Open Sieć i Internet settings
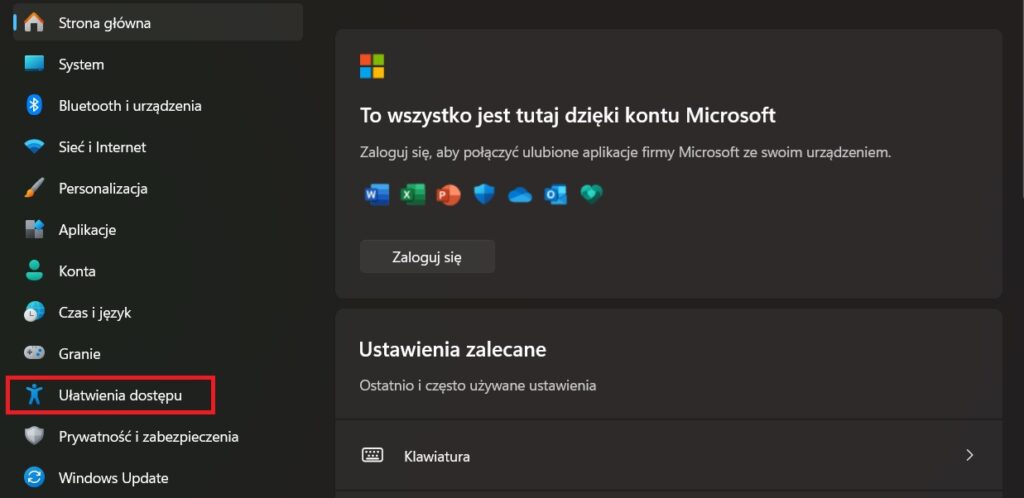Screen dimensions: 1024x498 pyautogui.click(x=102, y=147)
